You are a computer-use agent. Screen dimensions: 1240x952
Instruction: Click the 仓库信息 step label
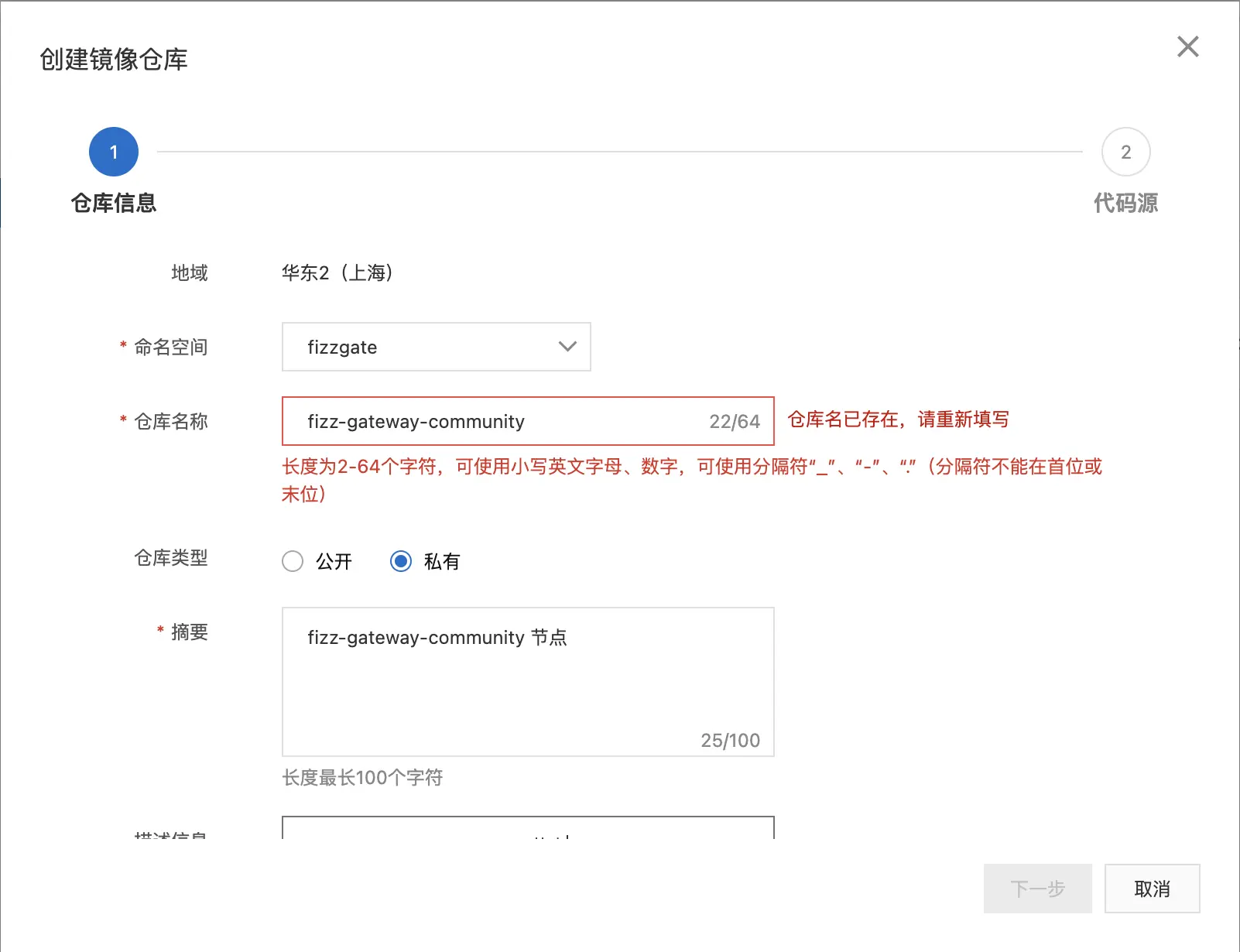(x=114, y=203)
